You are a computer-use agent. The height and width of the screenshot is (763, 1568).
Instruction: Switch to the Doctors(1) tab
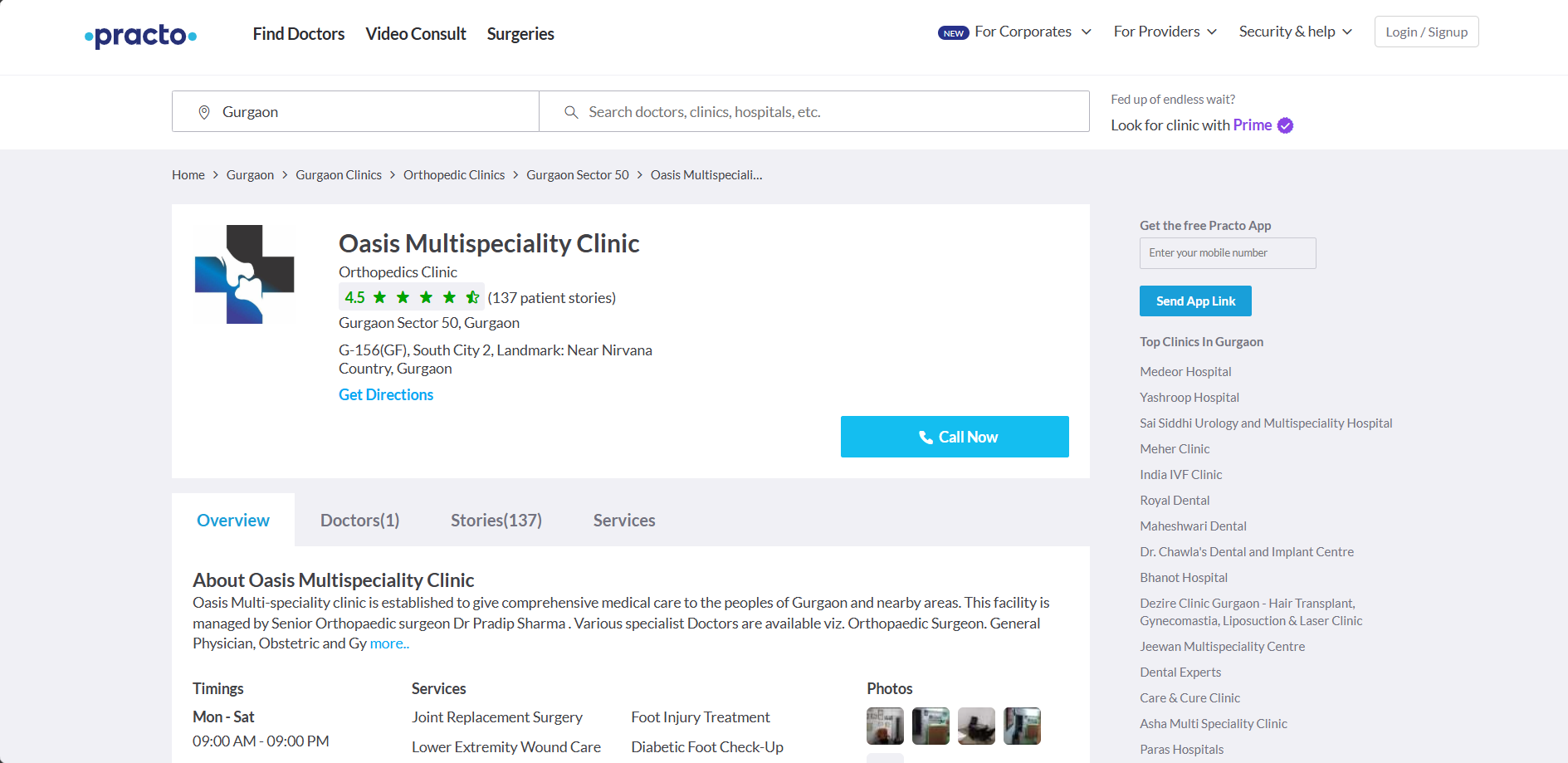(359, 521)
